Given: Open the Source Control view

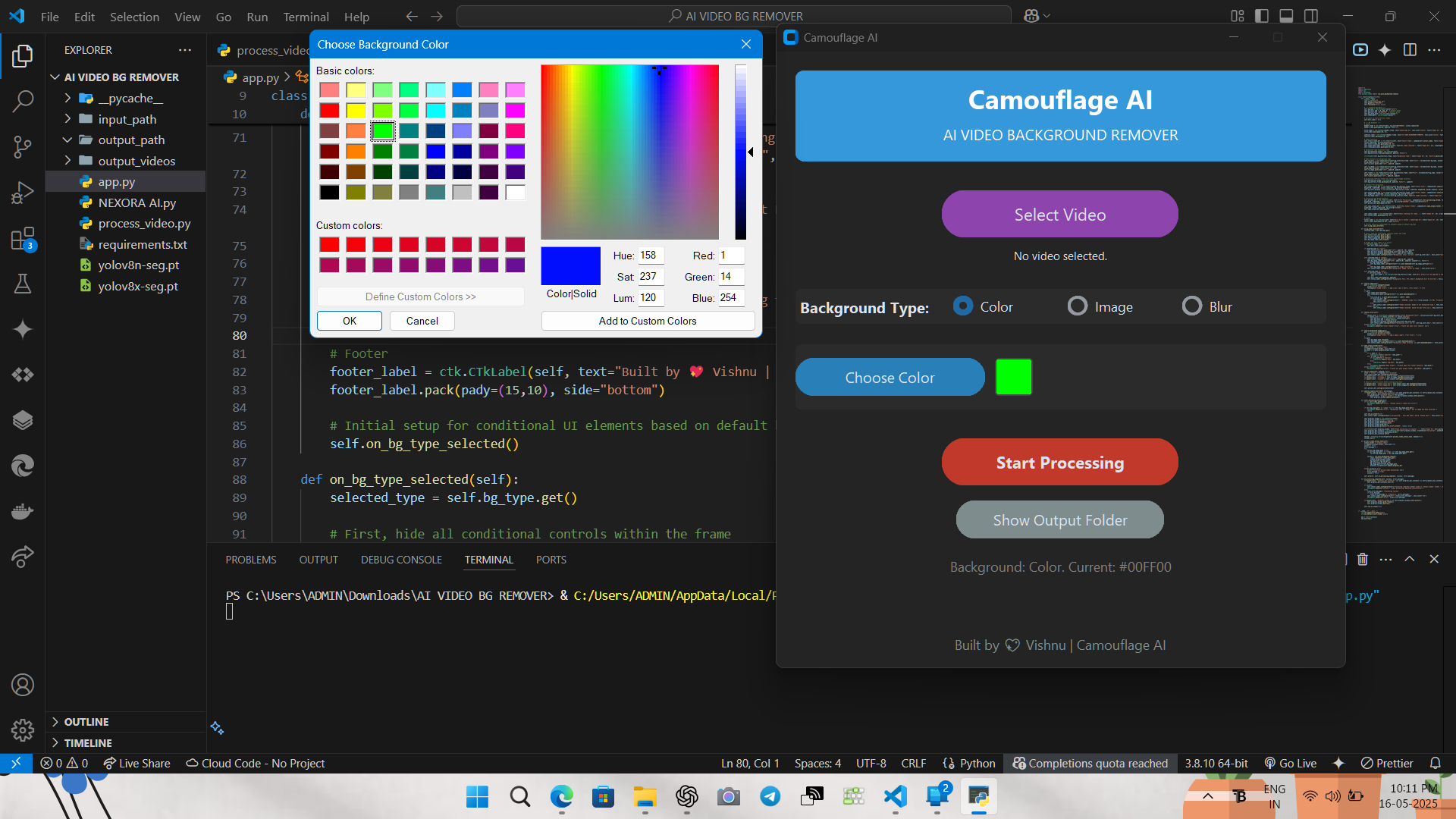Looking at the screenshot, I should click(x=23, y=146).
